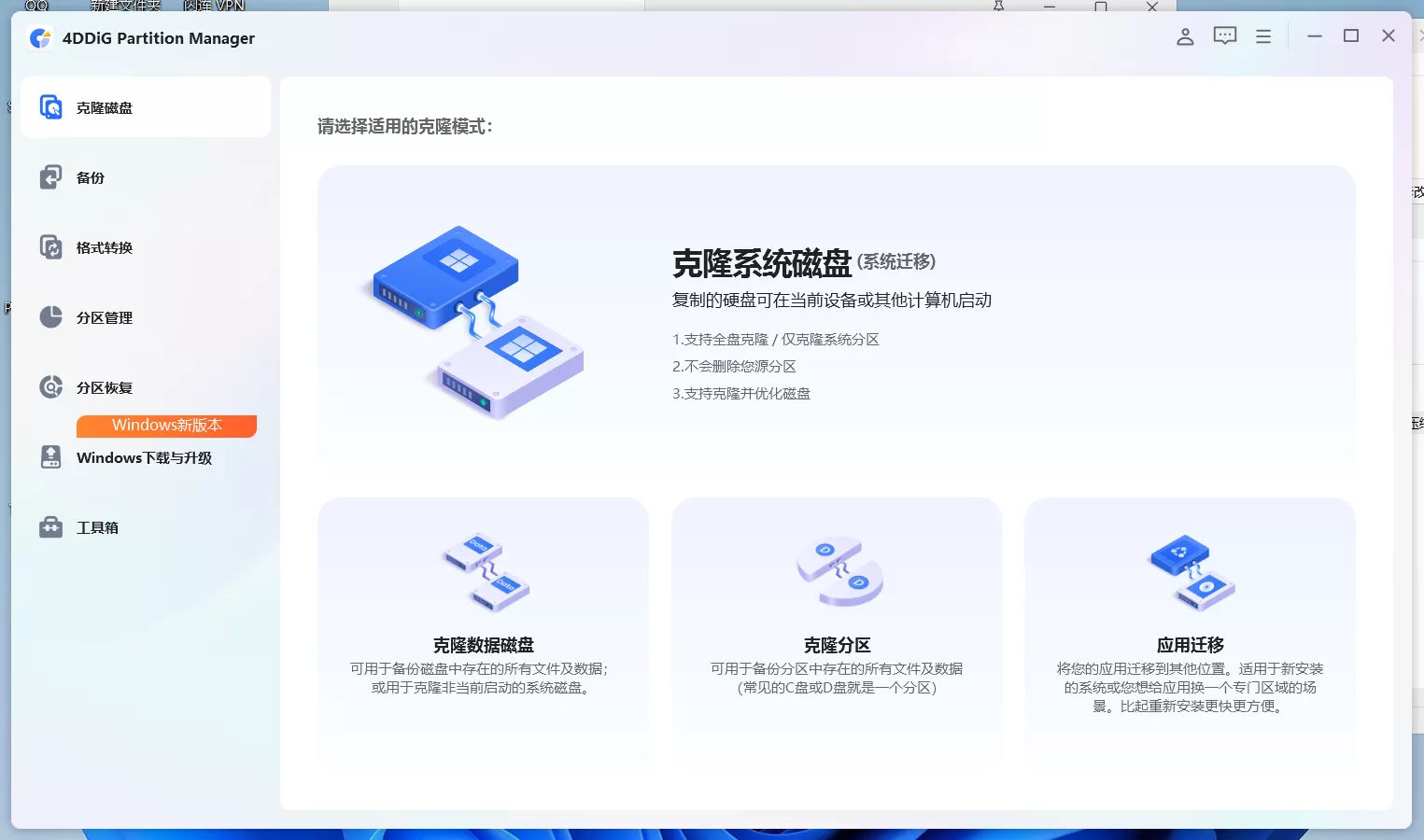Click the user account icon
Viewport: 1424px width, 840px height.
point(1184,36)
